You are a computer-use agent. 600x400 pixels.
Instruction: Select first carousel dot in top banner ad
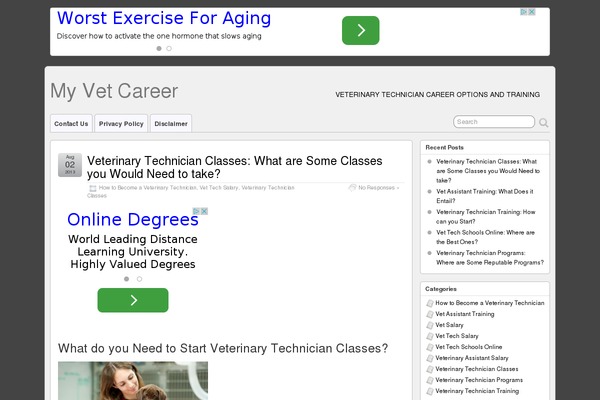(x=159, y=49)
